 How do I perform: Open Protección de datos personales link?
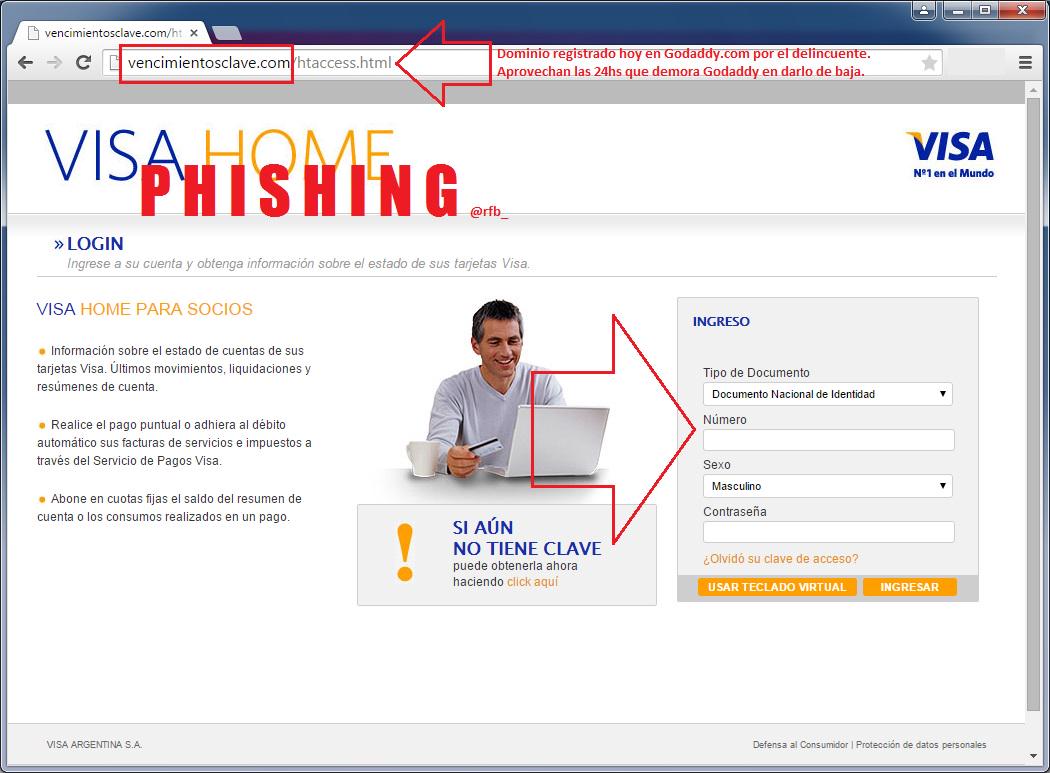coord(921,745)
